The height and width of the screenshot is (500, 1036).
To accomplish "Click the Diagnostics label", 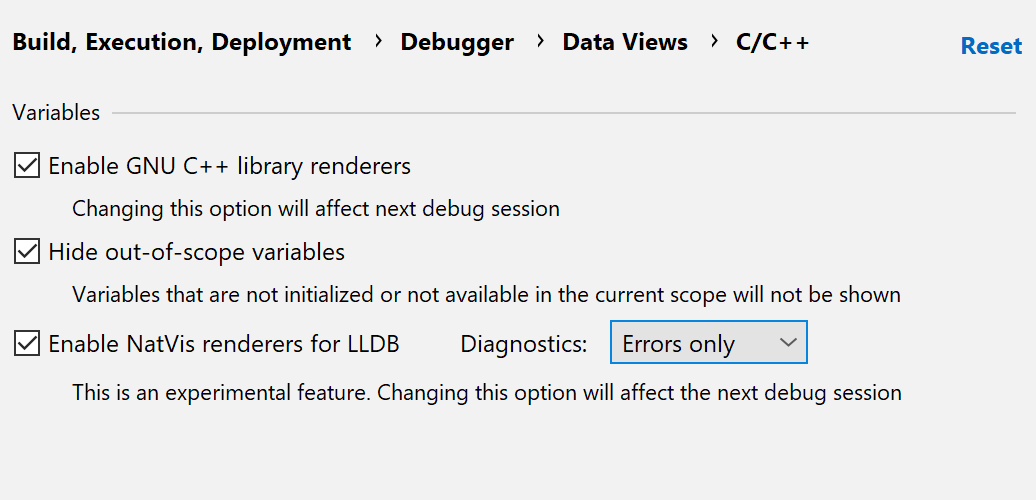I will click(524, 344).
